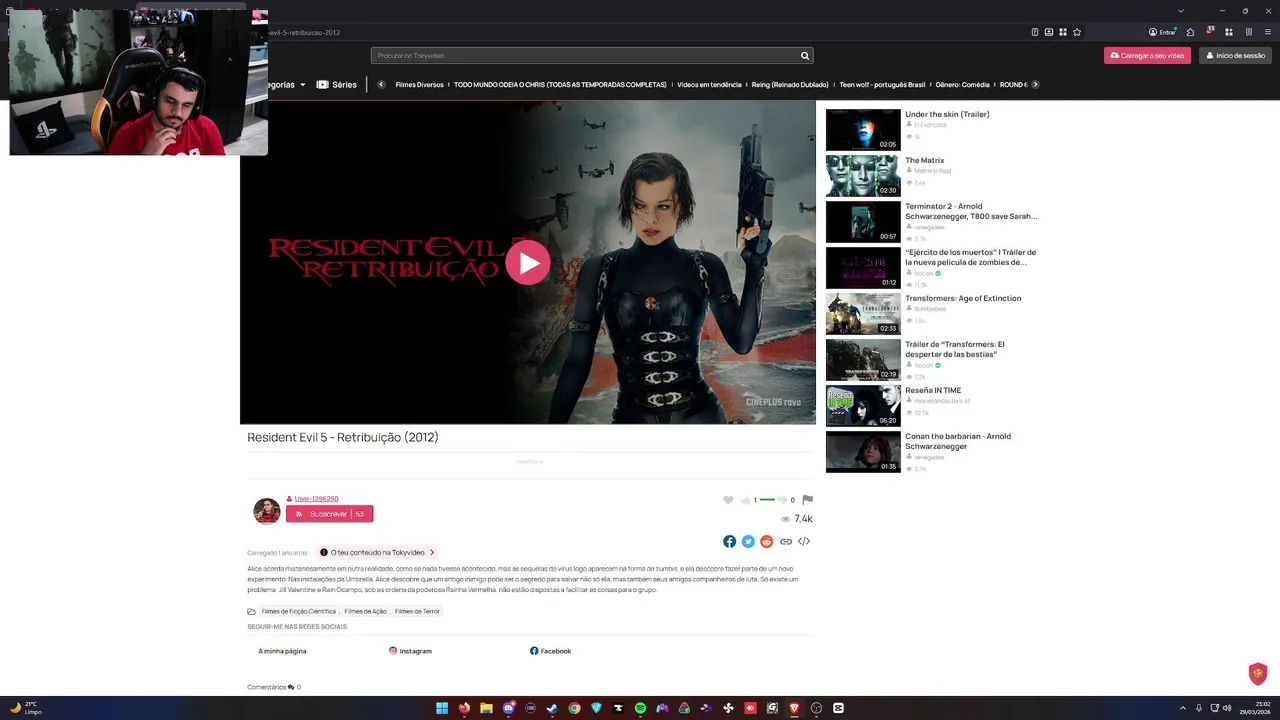Copy the video link icon
Image resolution: width=1280 pixels, height=720 pixels.
(786, 541)
